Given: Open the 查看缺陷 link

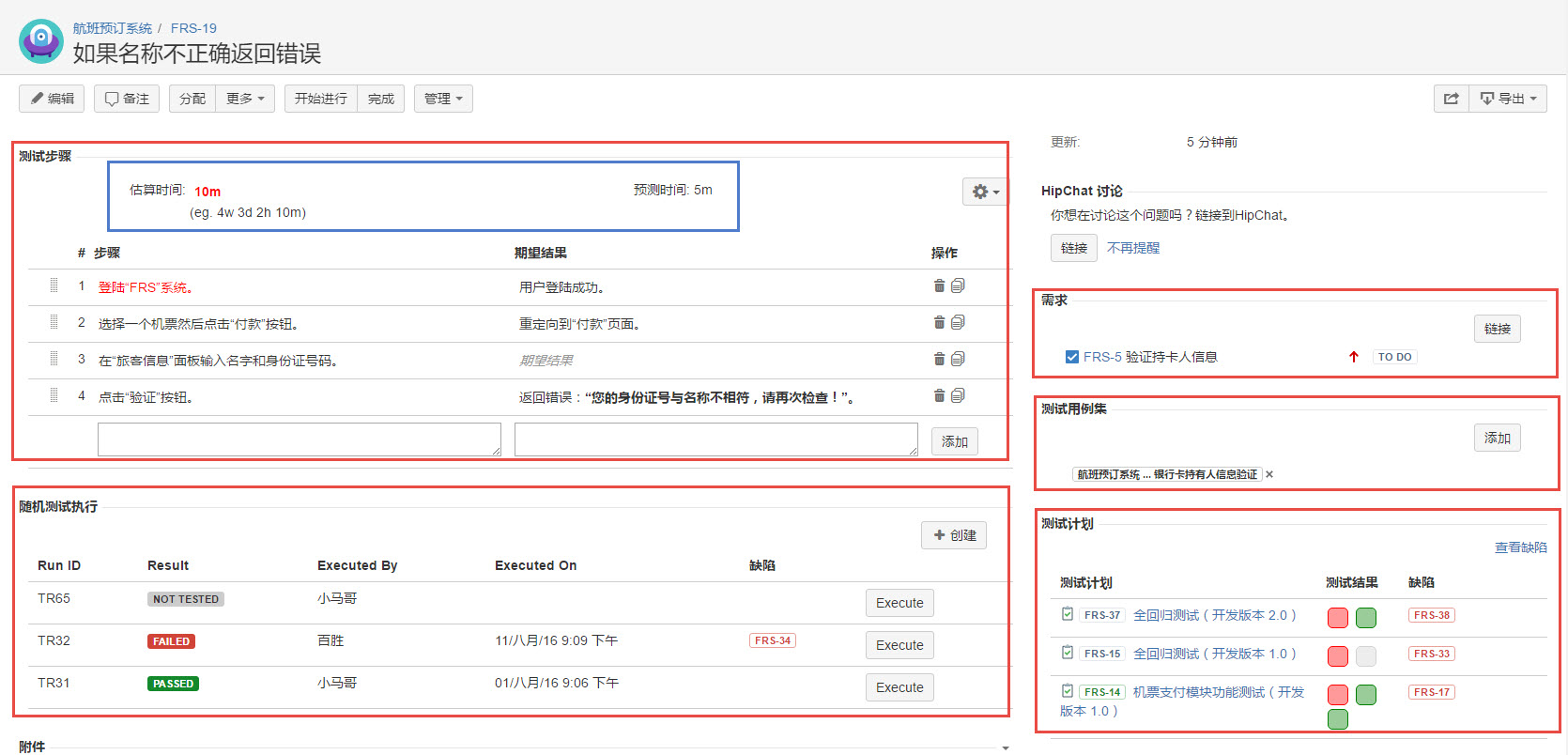Looking at the screenshot, I should (x=1521, y=547).
